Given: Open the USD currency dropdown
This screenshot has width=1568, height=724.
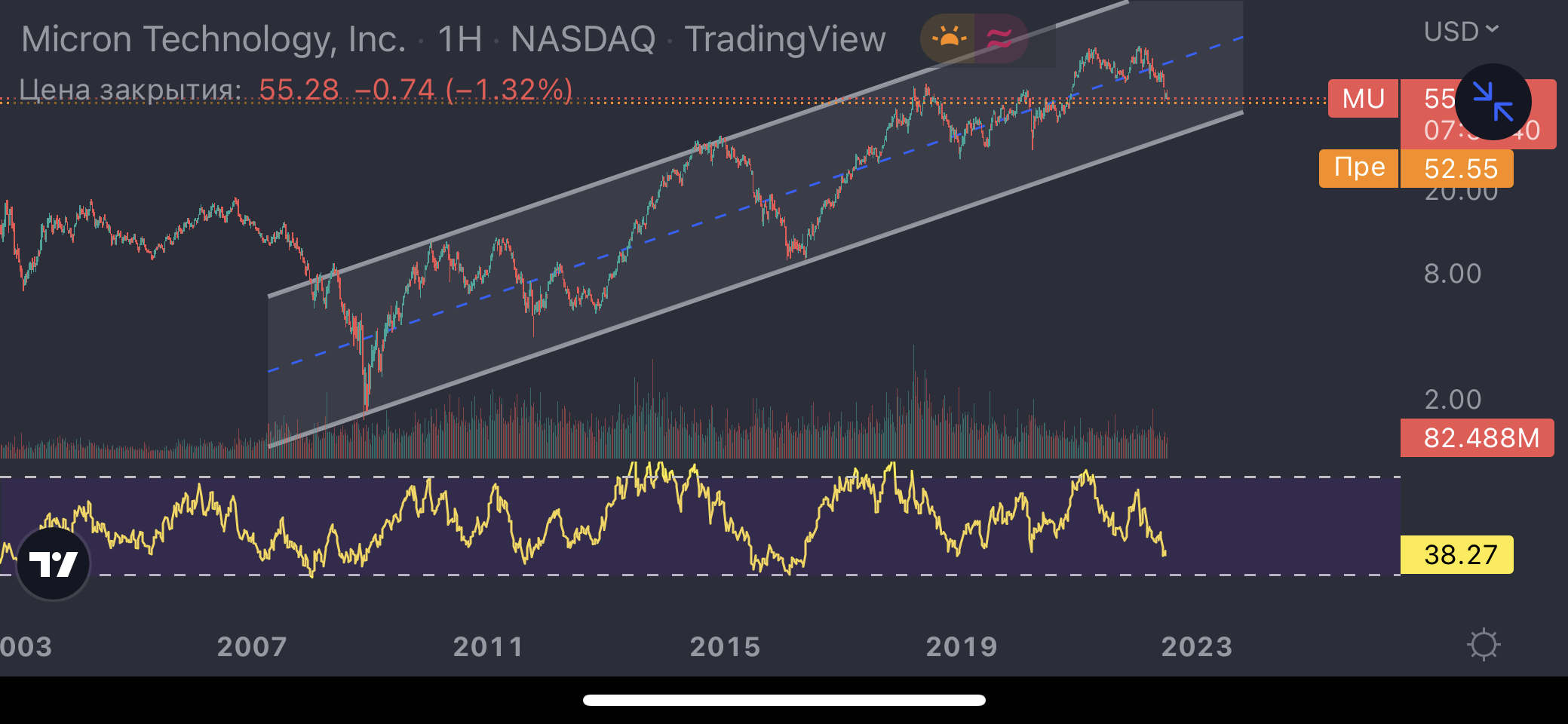Looking at the screenshot, I should coord(1460,32).
